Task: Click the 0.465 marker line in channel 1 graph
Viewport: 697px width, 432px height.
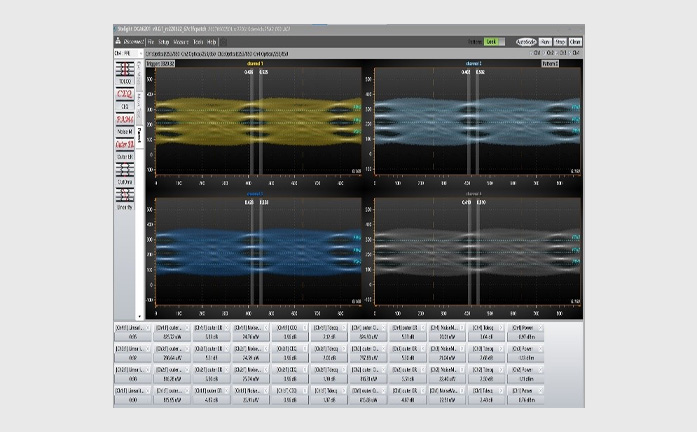Action: pyautogui.click(x=251, y=120)
